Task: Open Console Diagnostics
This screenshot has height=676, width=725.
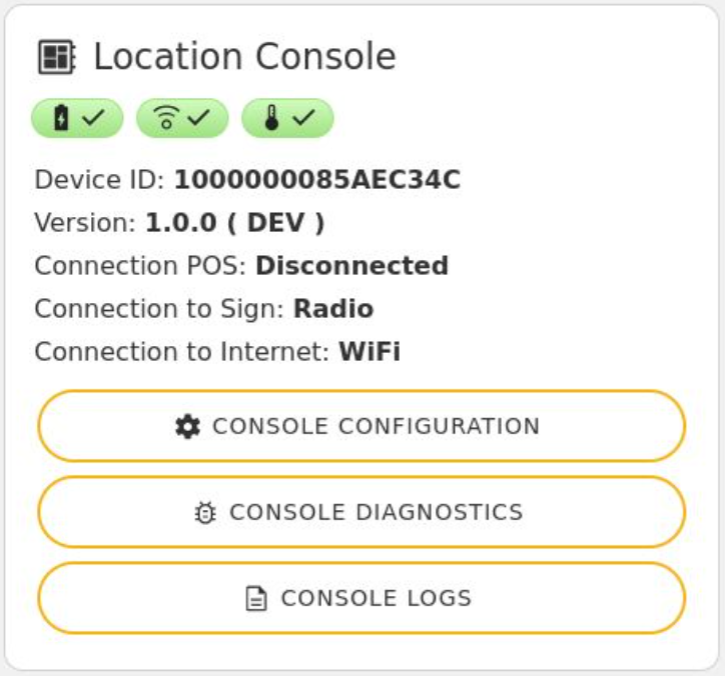Action: (x=361, y=512)
